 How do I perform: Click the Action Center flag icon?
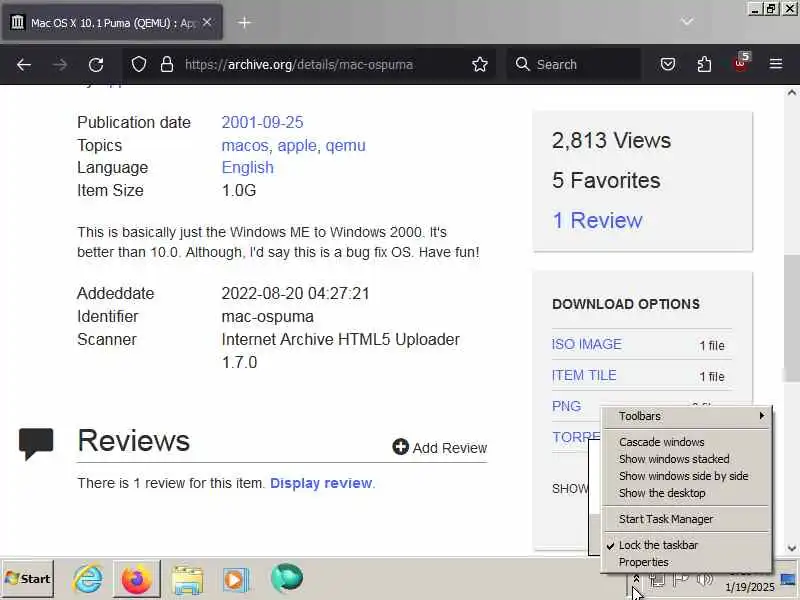pos(681,579)
